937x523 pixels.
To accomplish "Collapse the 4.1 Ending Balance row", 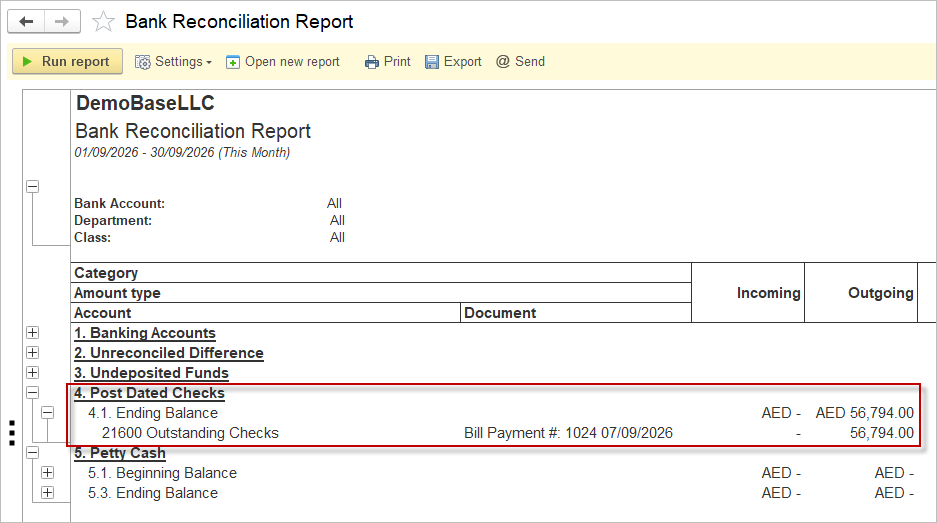I will [x=48, y=412].
